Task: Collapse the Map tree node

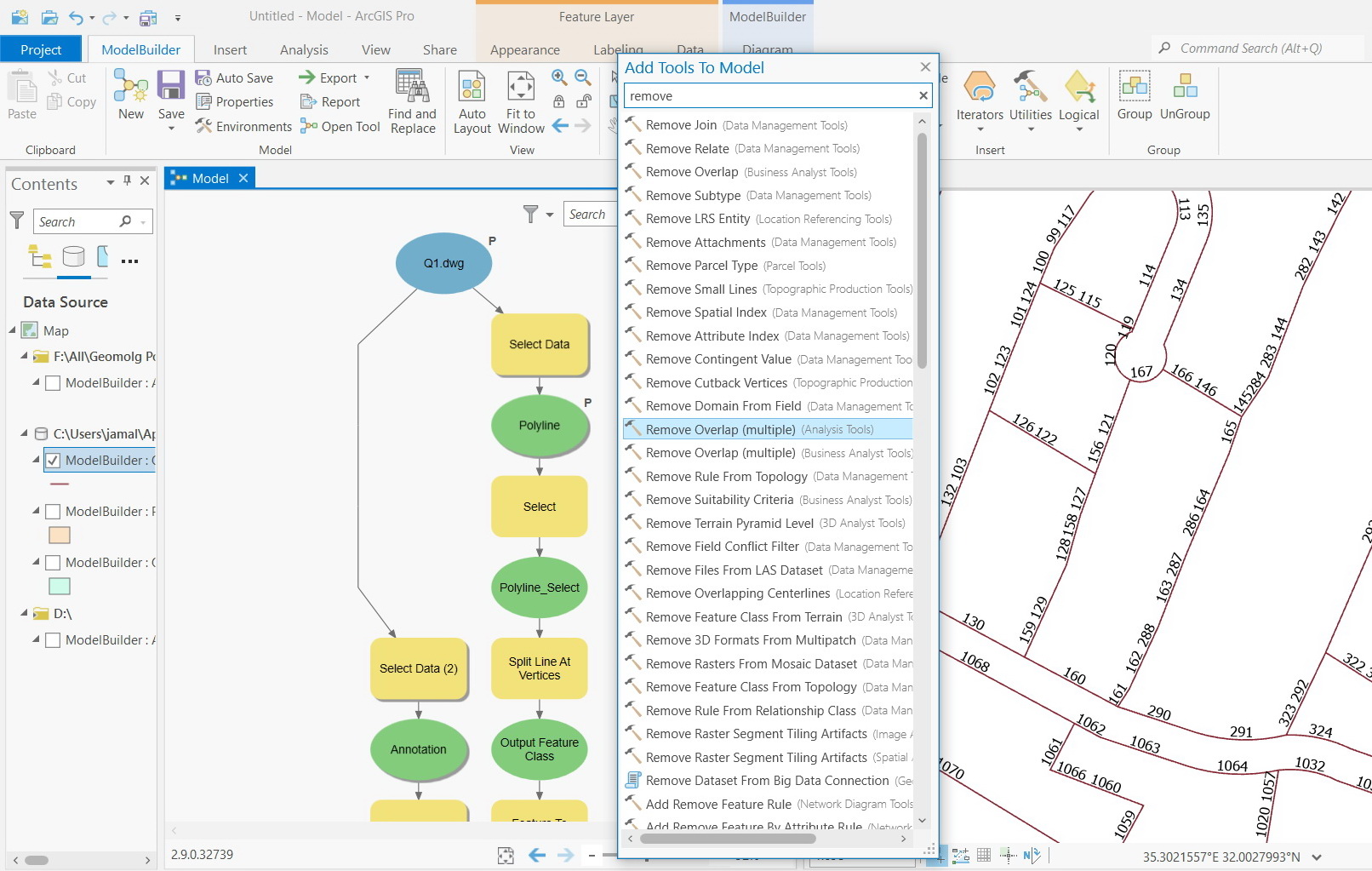Action: 13,330
